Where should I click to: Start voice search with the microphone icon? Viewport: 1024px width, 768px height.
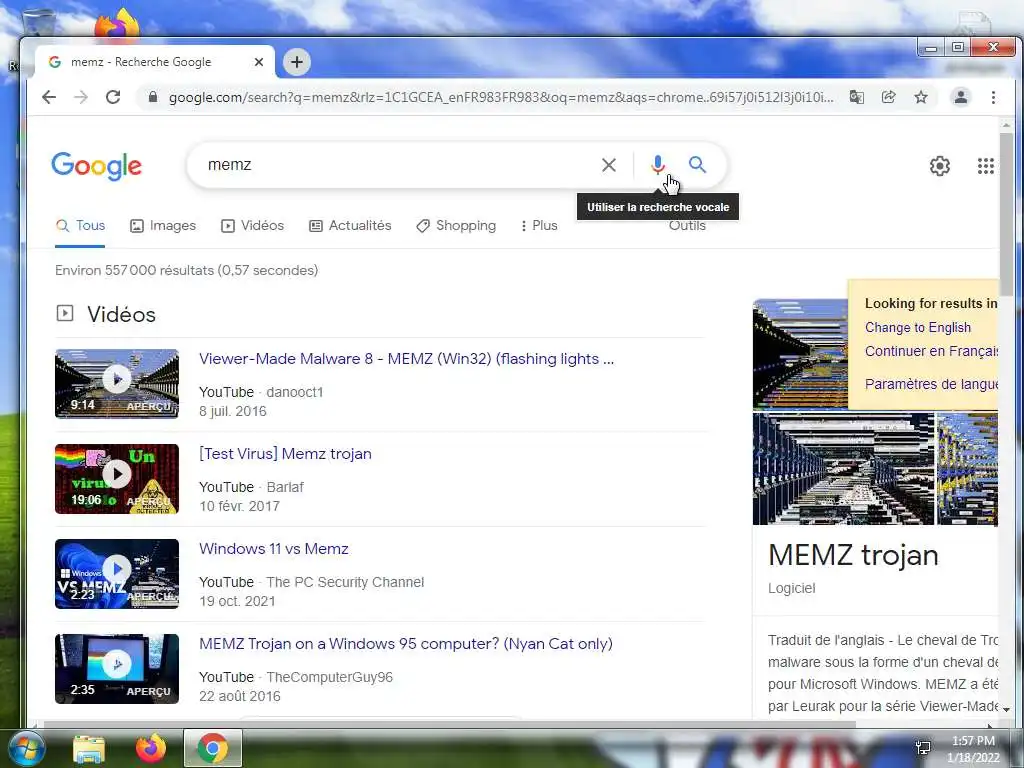658,165
